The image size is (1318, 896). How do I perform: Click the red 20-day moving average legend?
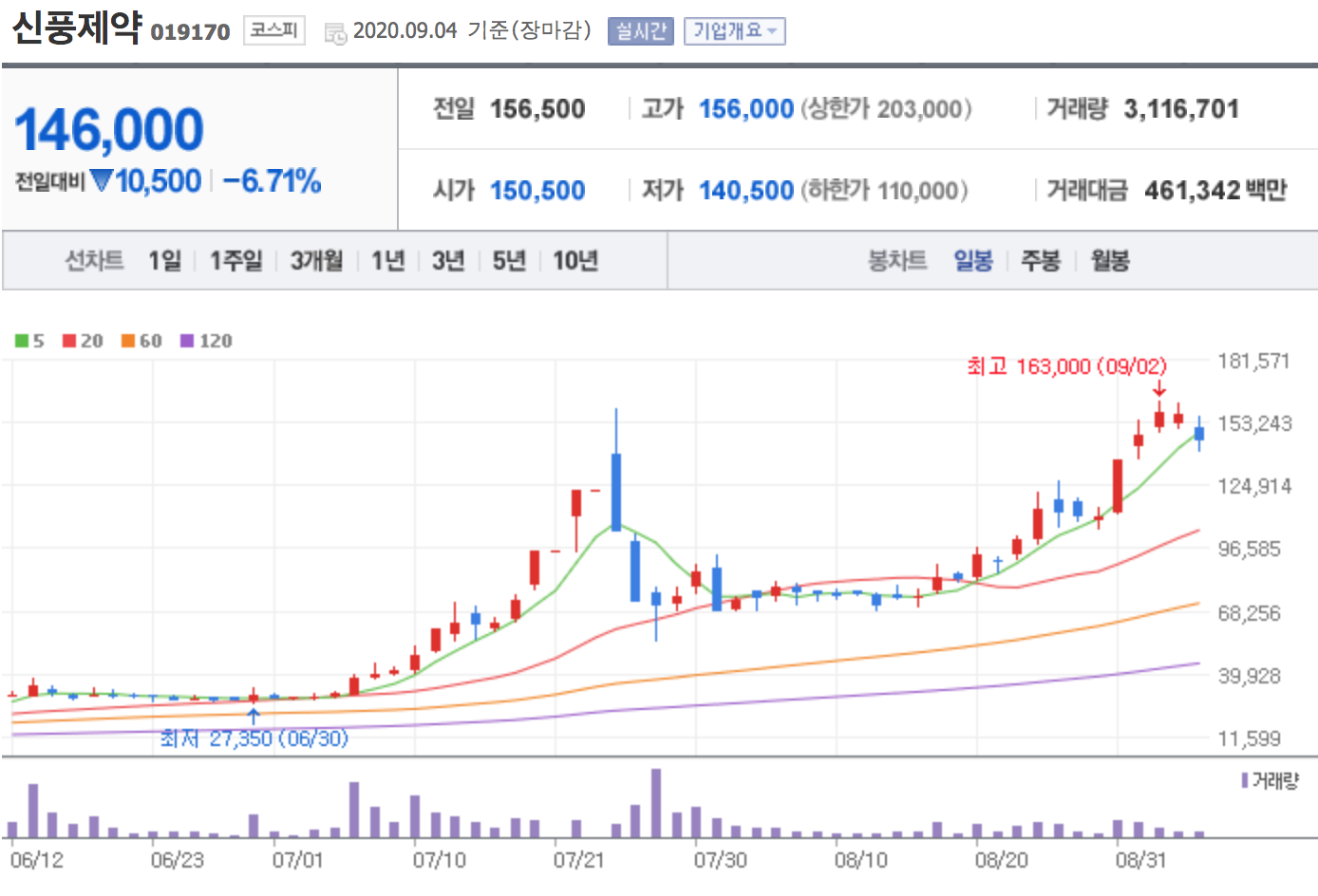coord(83,341)
